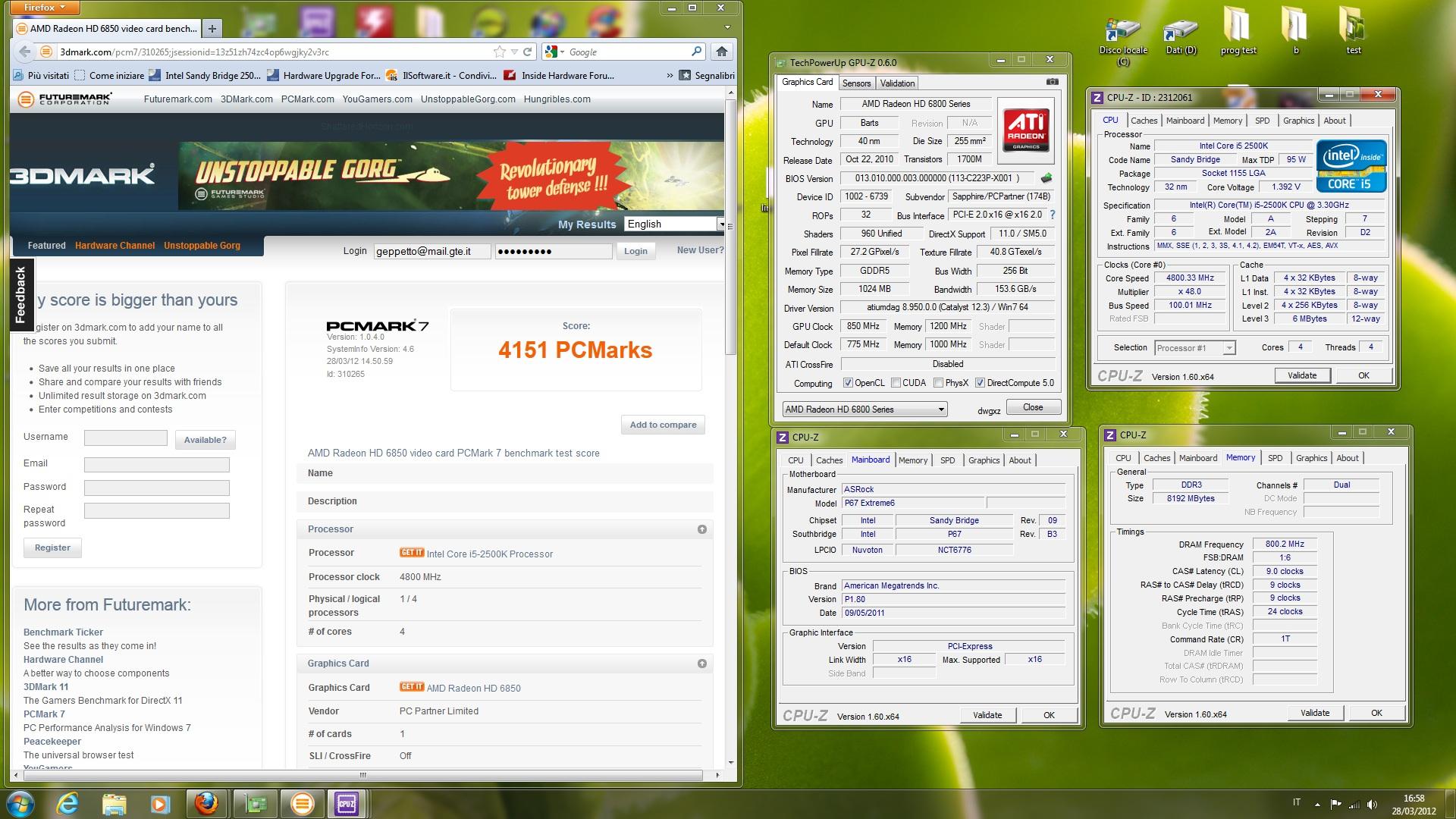Viewport: 1456px width, 819px height.
Task: Take a GPU-Z screenshot with camera icon
Action: point(1052,82)
